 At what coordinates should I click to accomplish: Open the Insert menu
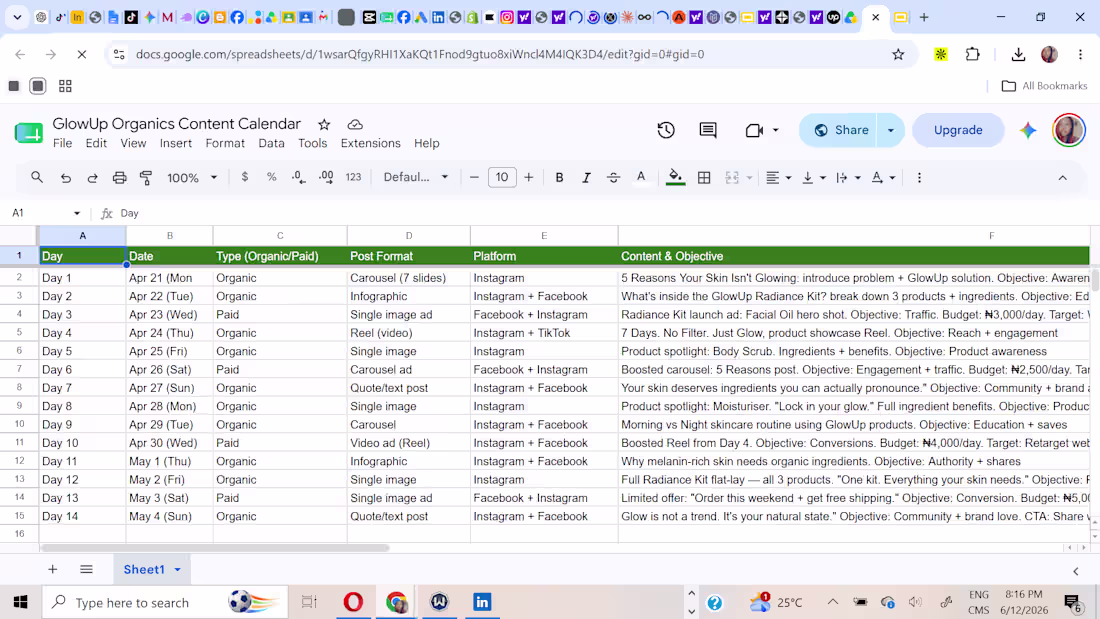(x=175, y=143)
